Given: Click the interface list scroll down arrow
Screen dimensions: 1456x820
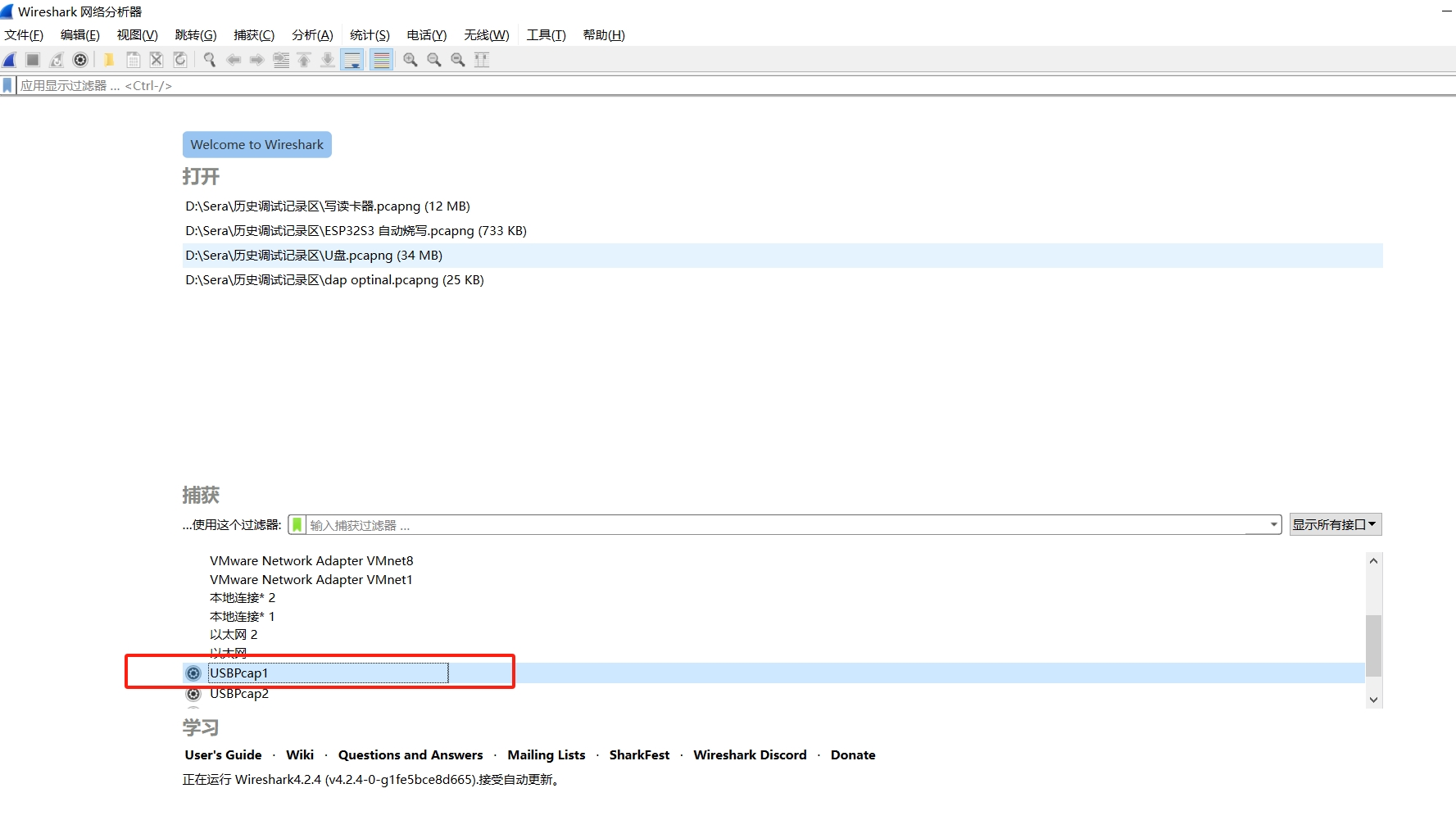Looking at the screenshot, I should pyautogui.click(x=1374, y=700).
